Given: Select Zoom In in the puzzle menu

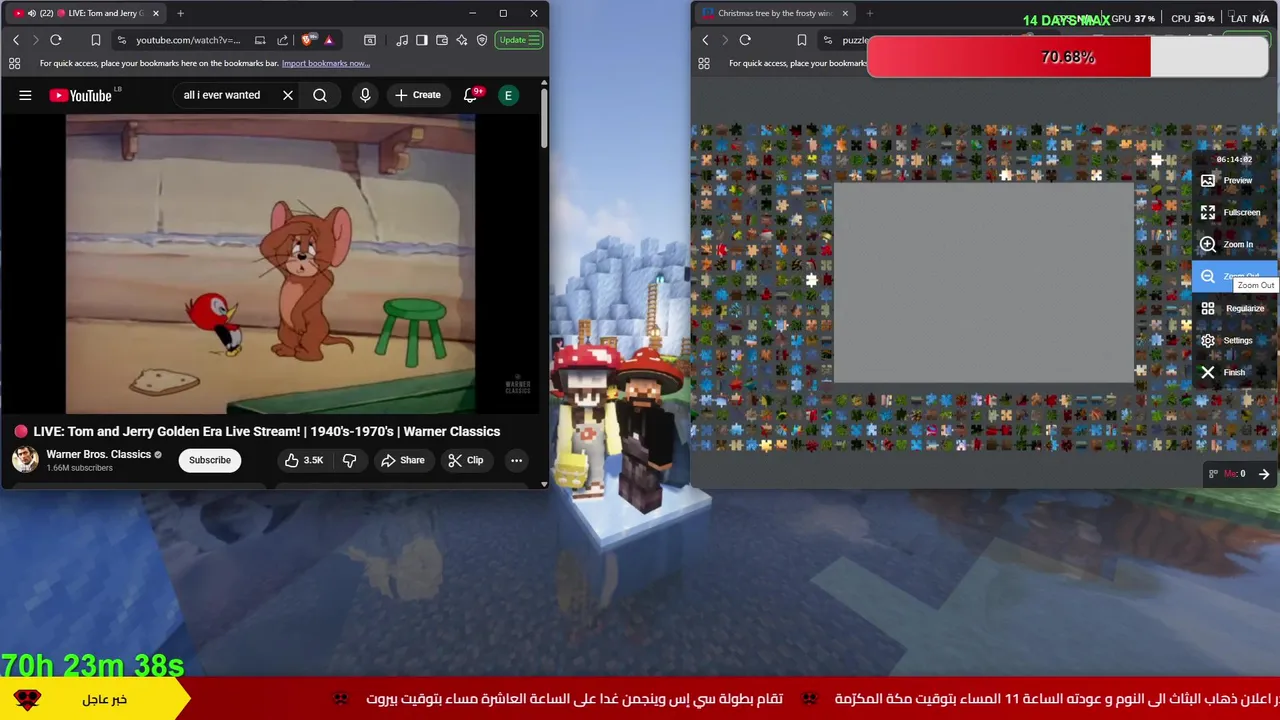Looking at the screenshot, I should pyautogui.click(x=1235, y=245).
